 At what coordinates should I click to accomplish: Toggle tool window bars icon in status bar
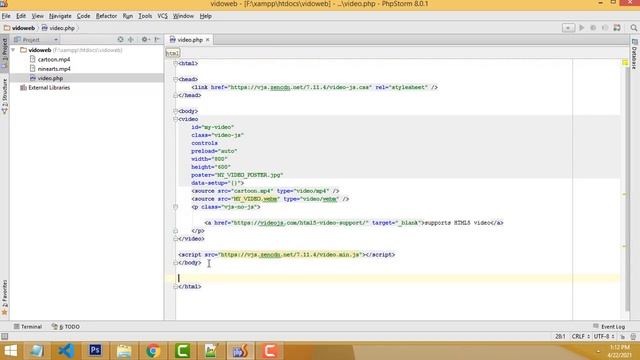click(x=4, y=336)
